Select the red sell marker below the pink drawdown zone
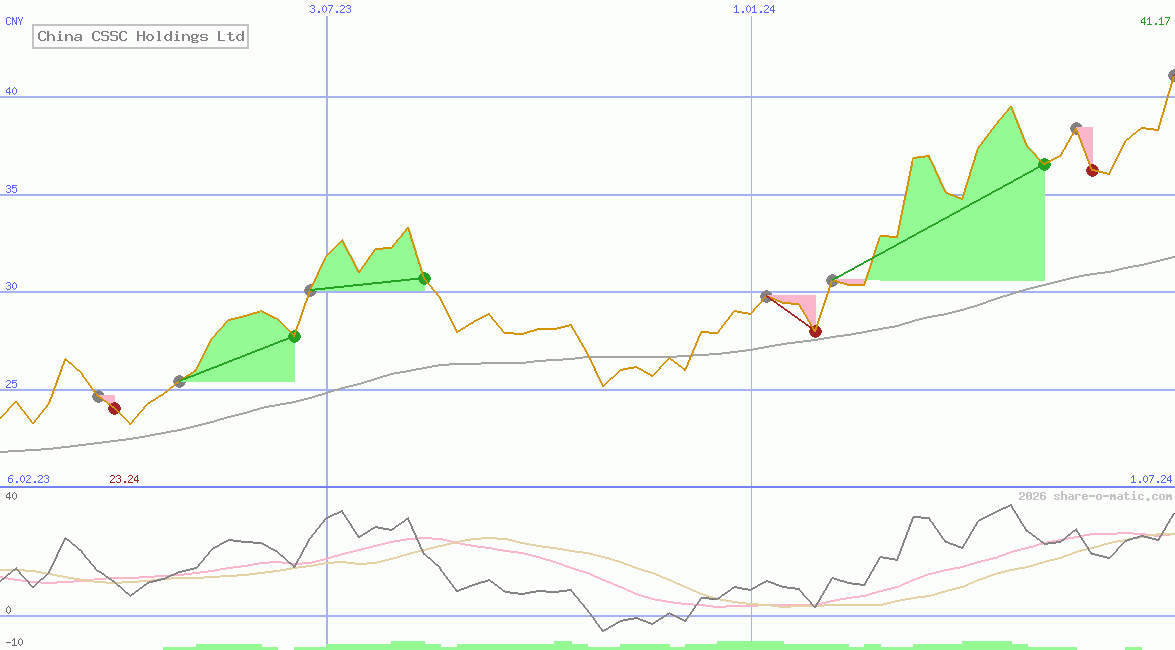Image resolution: width=1175 pixels, height=650 pixels. (816, 332)
